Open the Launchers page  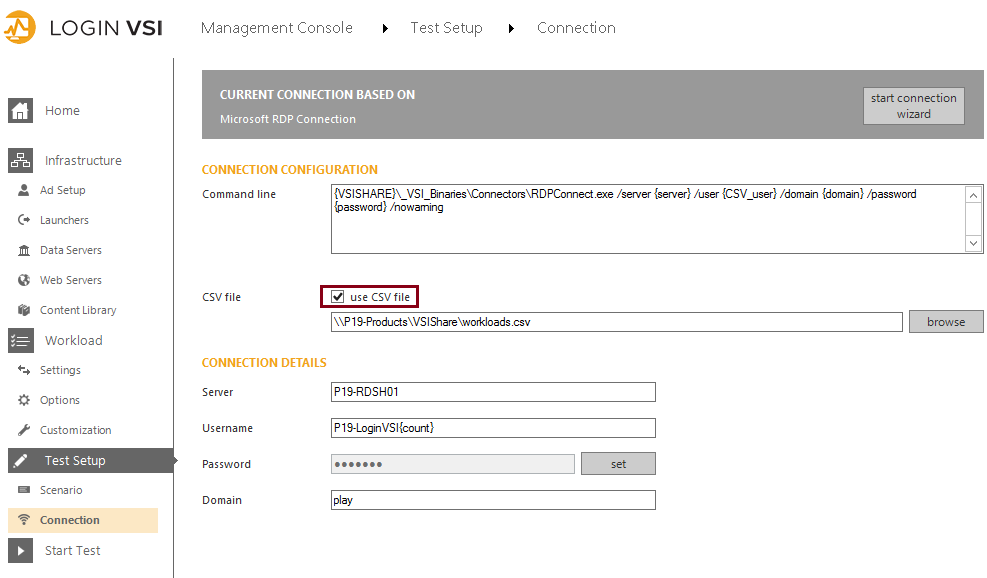(x=64, y=220)
